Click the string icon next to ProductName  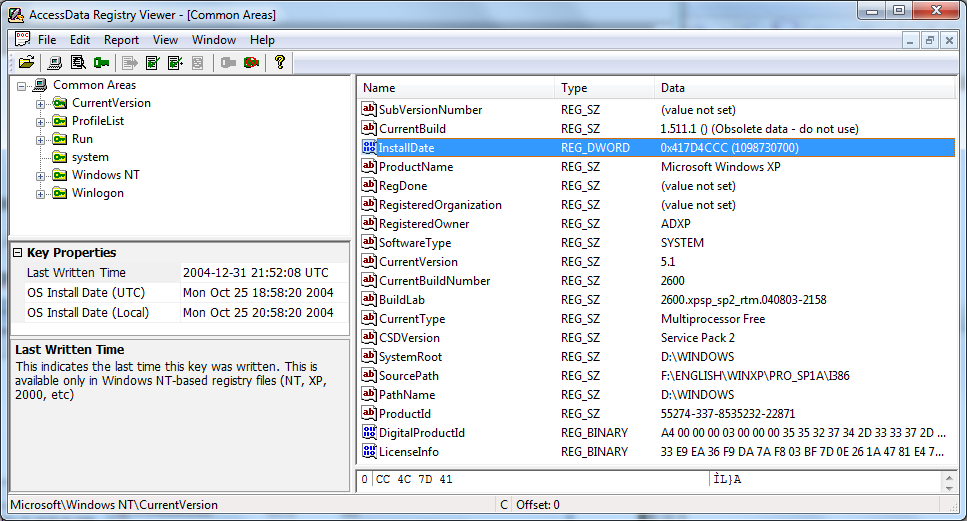369,166
